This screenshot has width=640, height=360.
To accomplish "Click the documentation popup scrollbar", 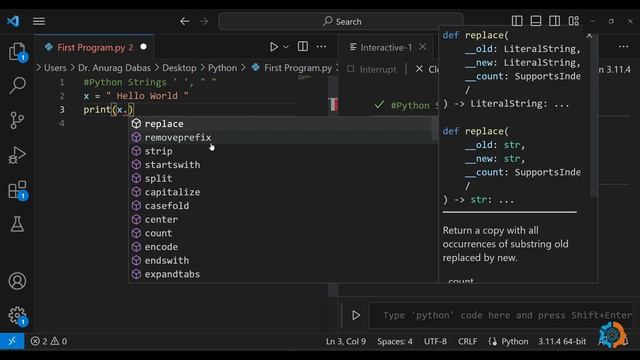I will pos(595,115).
